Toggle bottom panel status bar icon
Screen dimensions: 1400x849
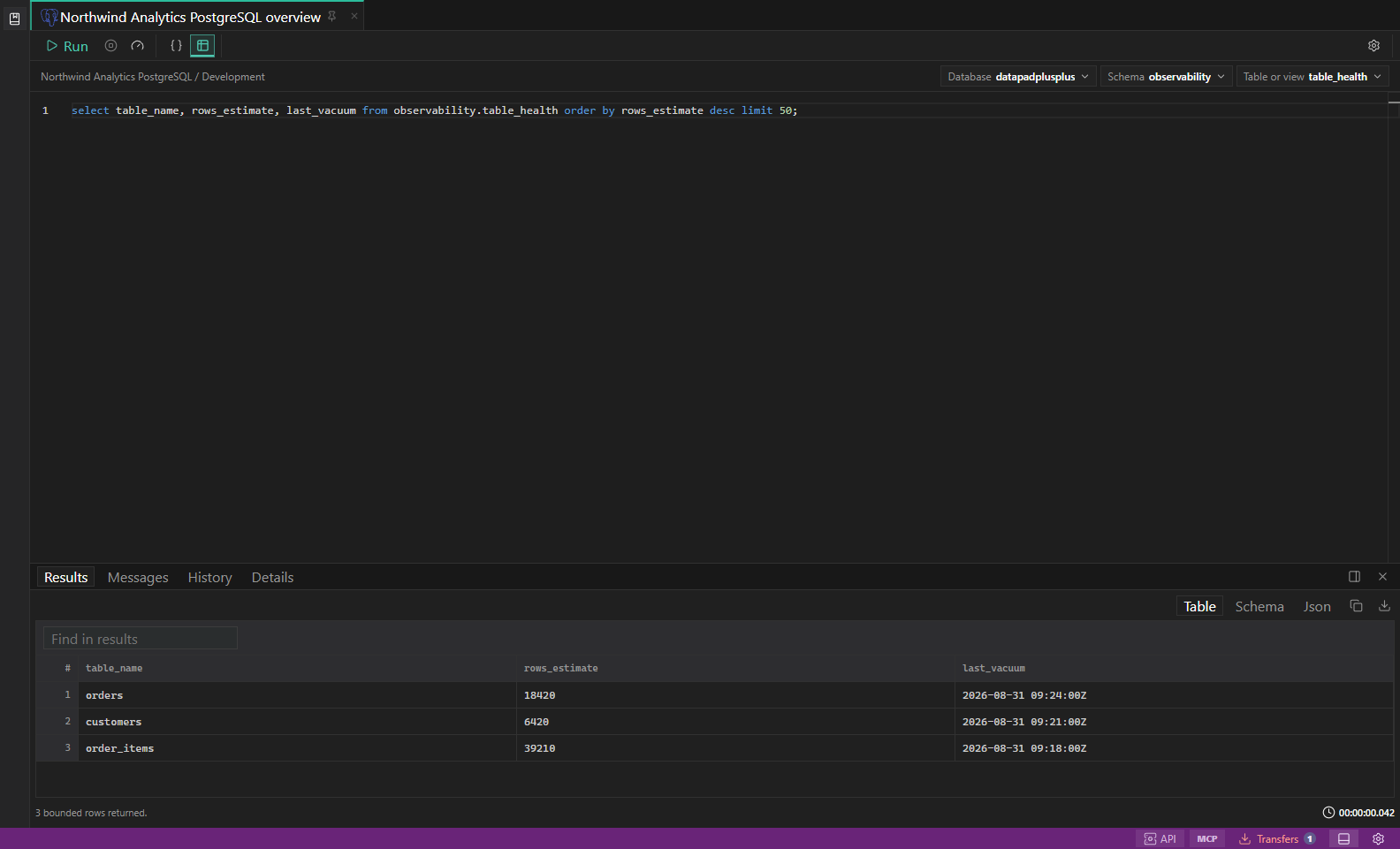1343,838
